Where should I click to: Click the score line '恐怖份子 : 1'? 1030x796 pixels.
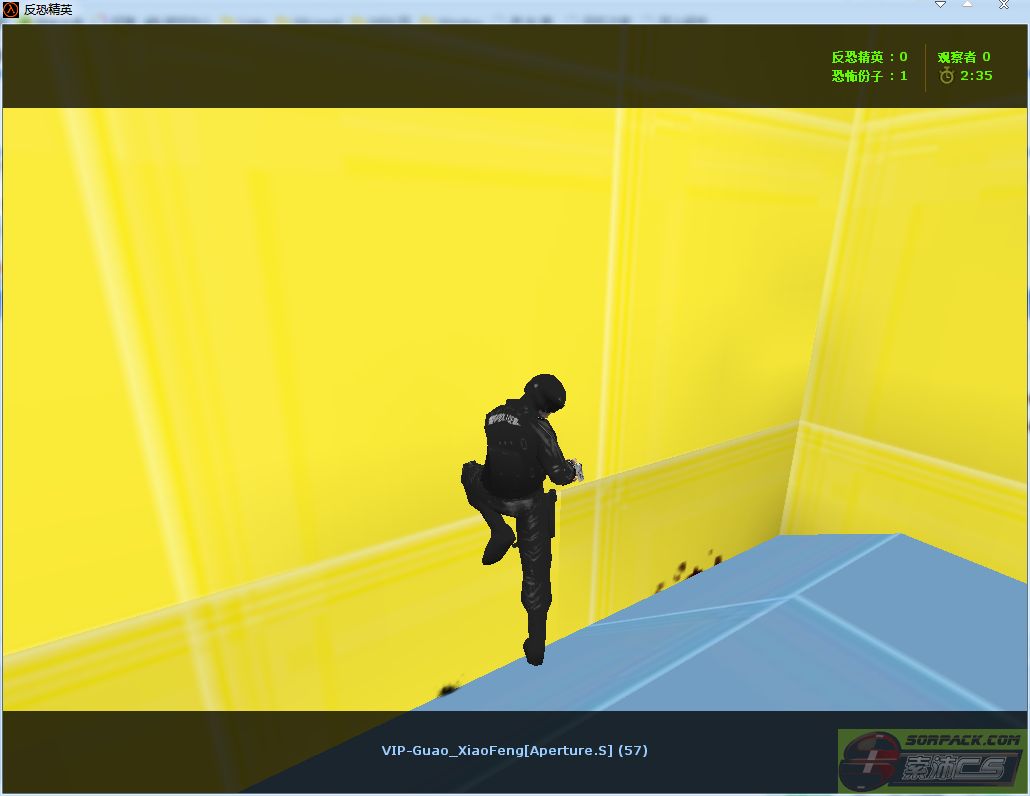(869, 76)
